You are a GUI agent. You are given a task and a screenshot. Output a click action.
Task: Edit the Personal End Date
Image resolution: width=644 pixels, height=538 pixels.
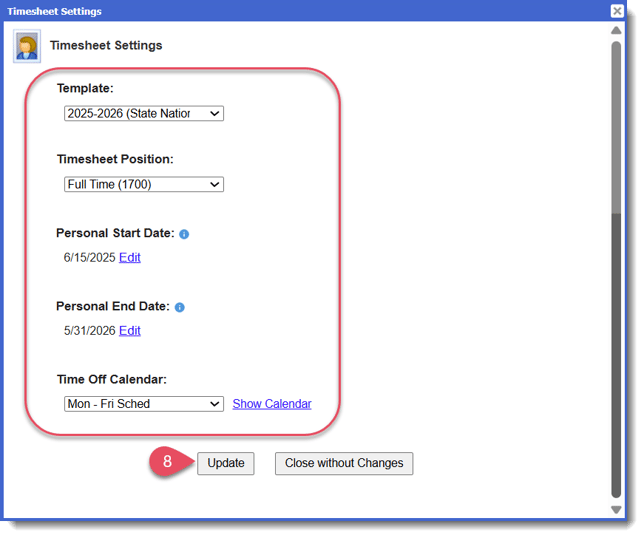click(130, 331)
